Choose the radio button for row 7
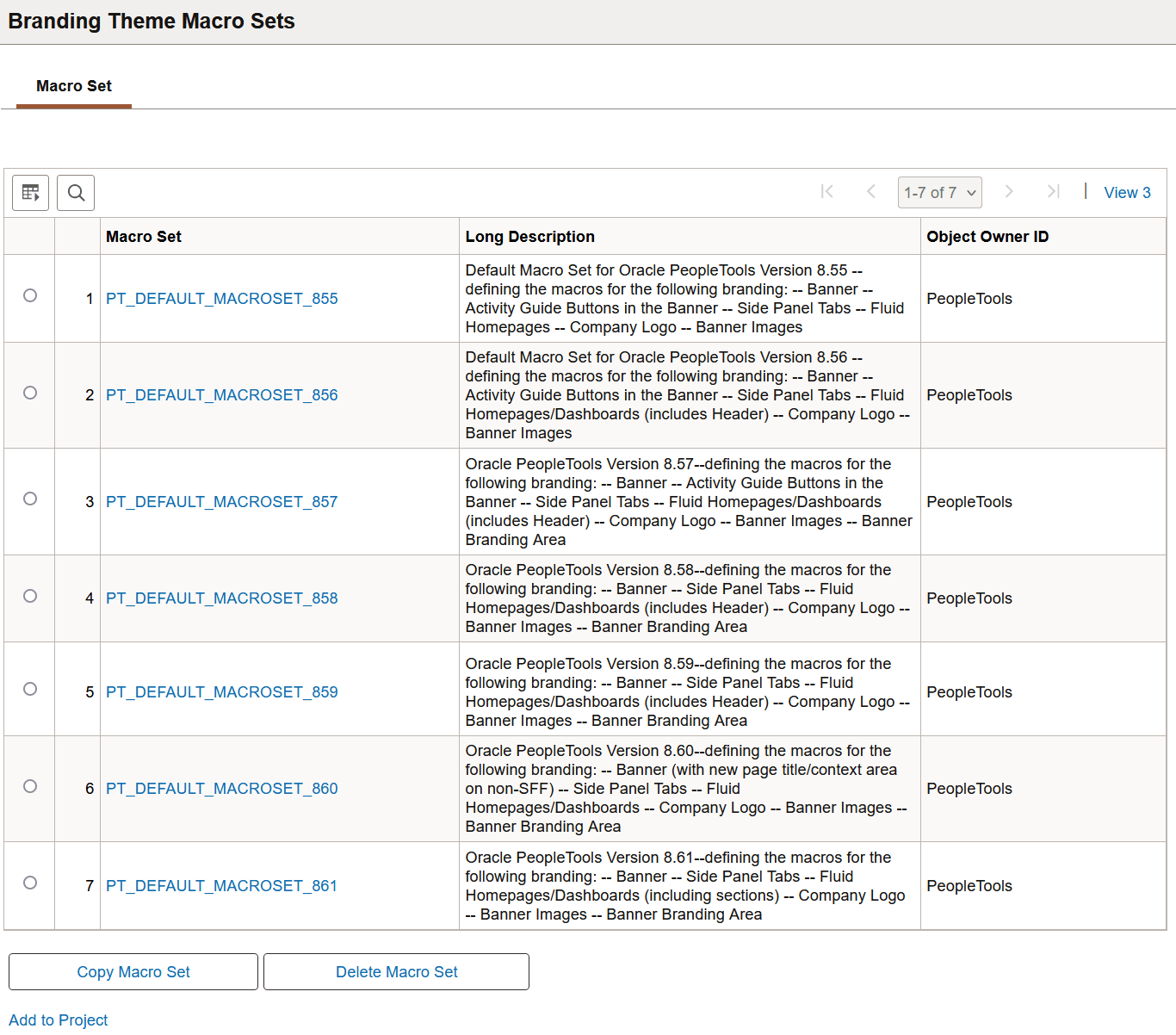The width and height of the screenshot is (1176, 1035). (30, 883)
